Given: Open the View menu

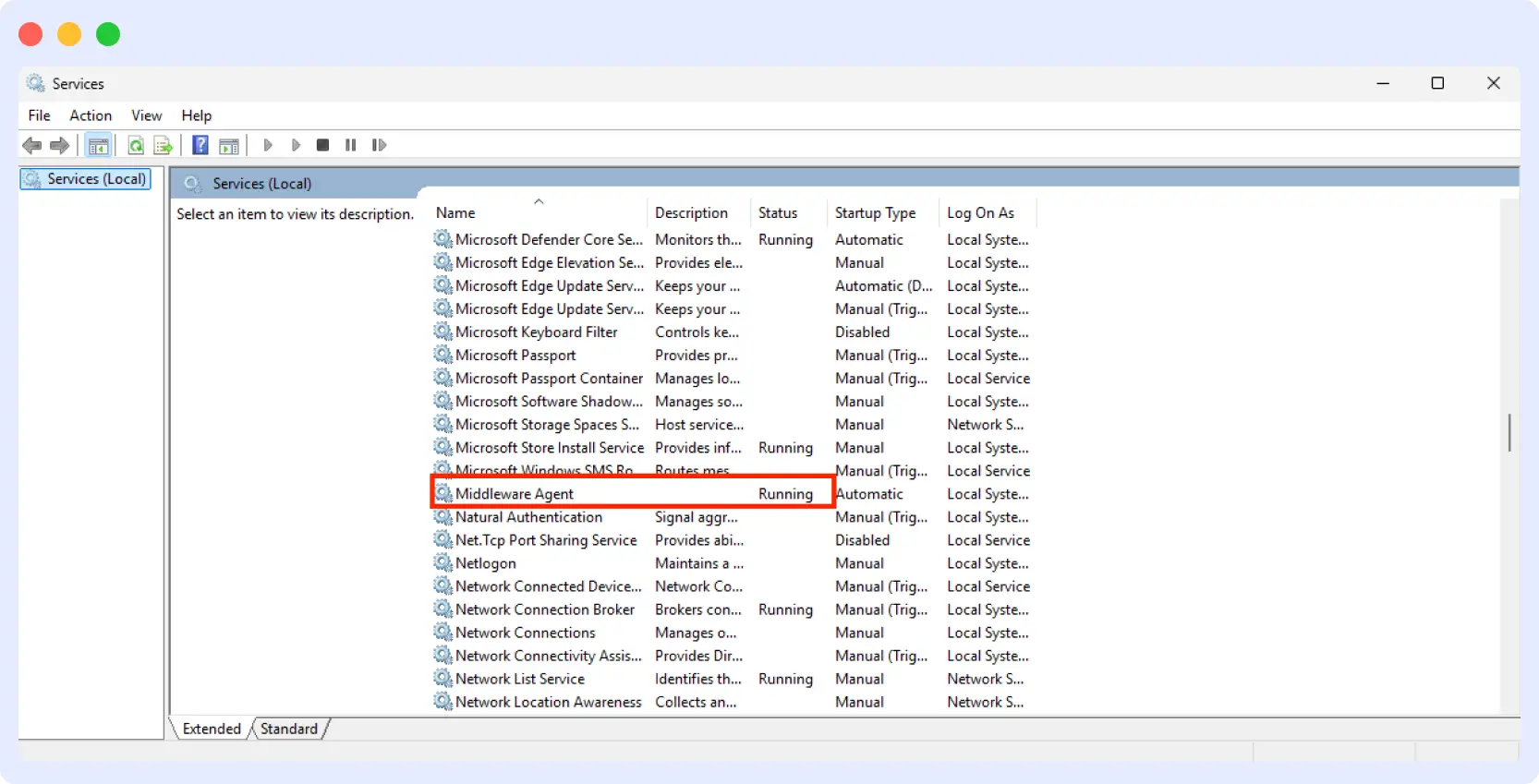Looking at the screenshot, I should [x=146, y=115].
